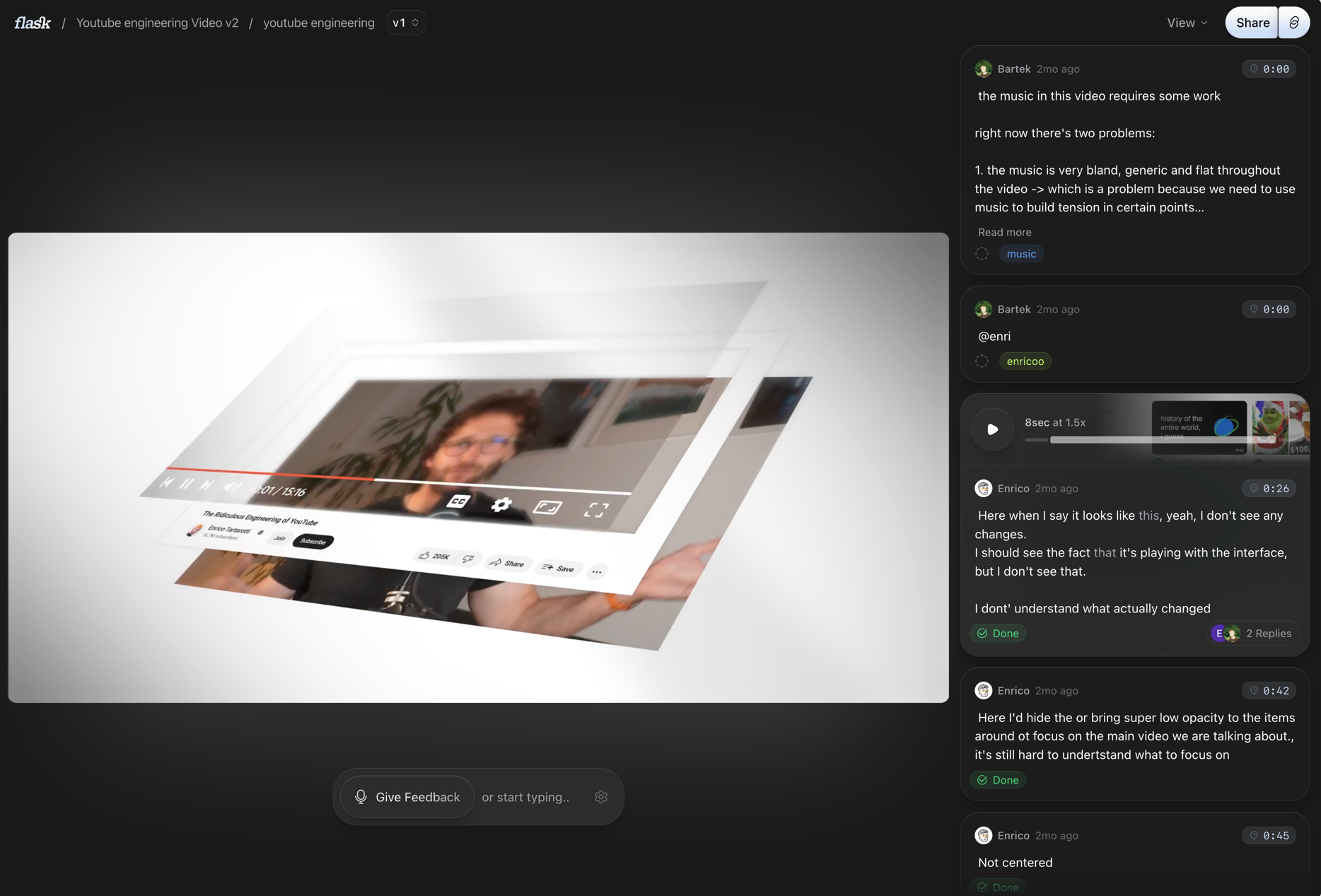Open the flask logo home link

tap(33, 23)
